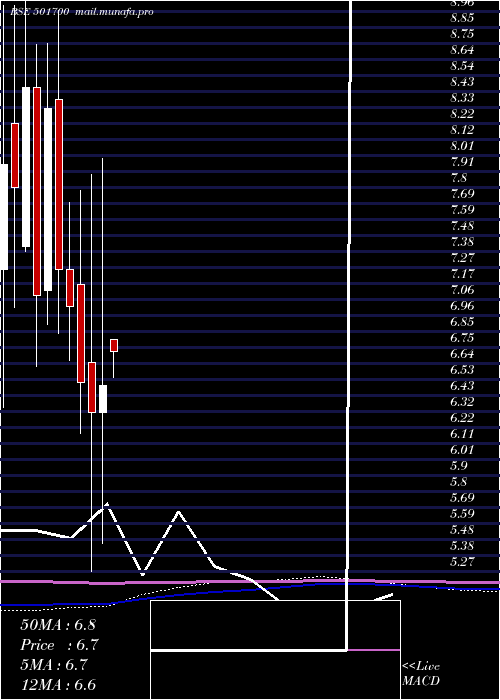Click the 5.59 price axis label
500x700 pixels.
462,513
